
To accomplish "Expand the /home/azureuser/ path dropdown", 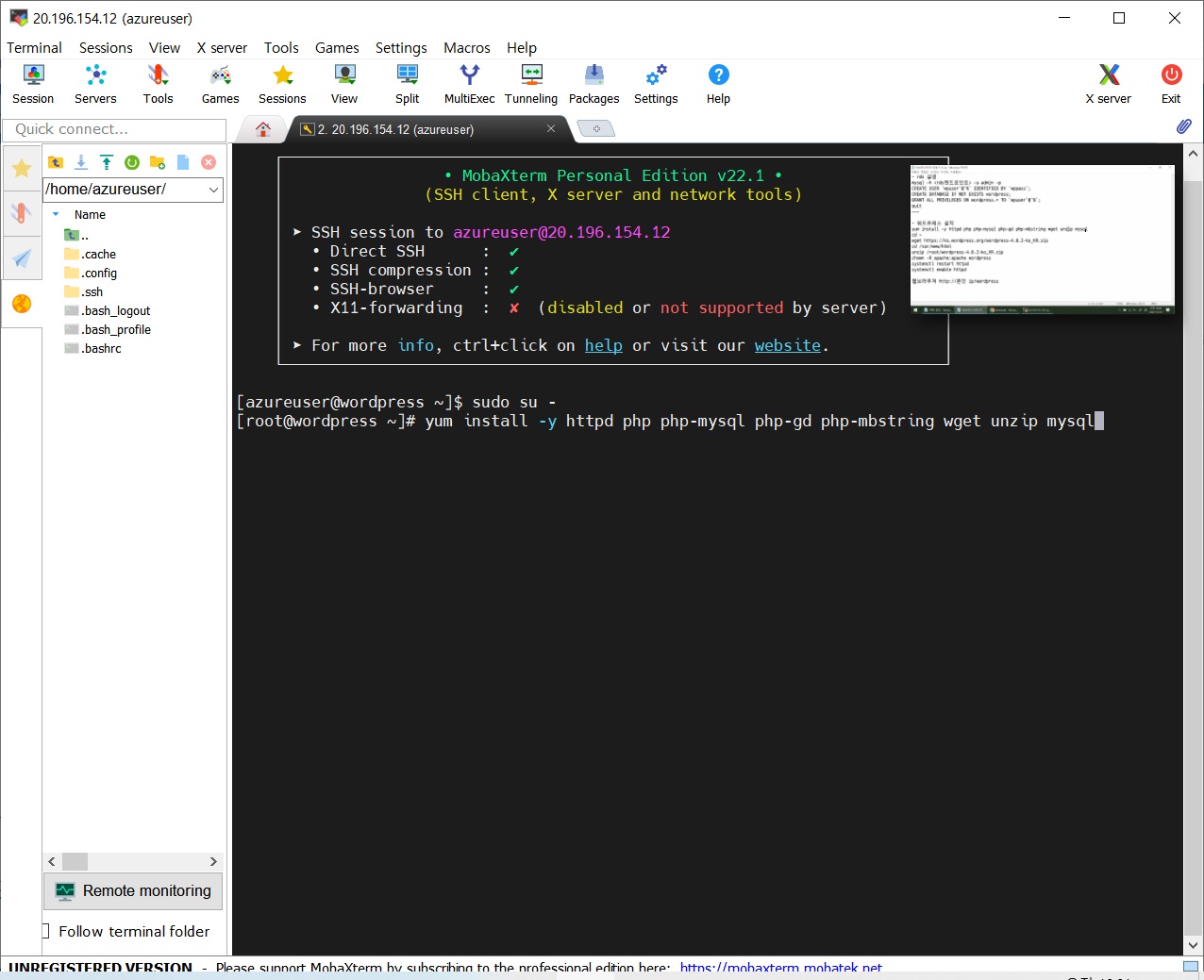I will (214, 190).
